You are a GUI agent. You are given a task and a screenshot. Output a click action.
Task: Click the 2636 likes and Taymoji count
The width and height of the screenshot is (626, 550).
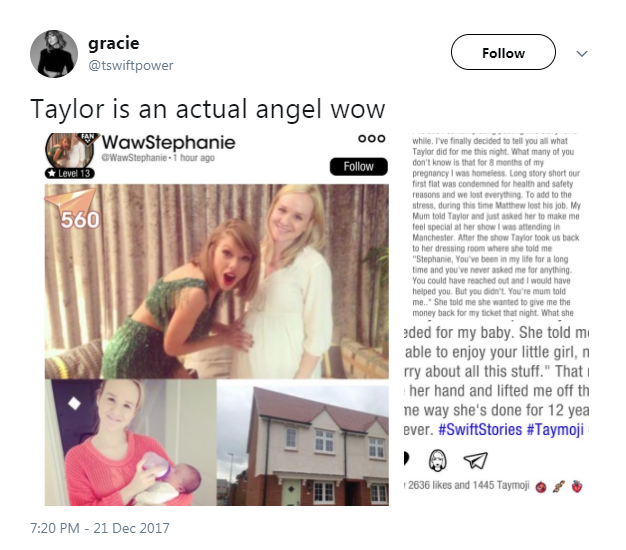click(x=468, y=485)
